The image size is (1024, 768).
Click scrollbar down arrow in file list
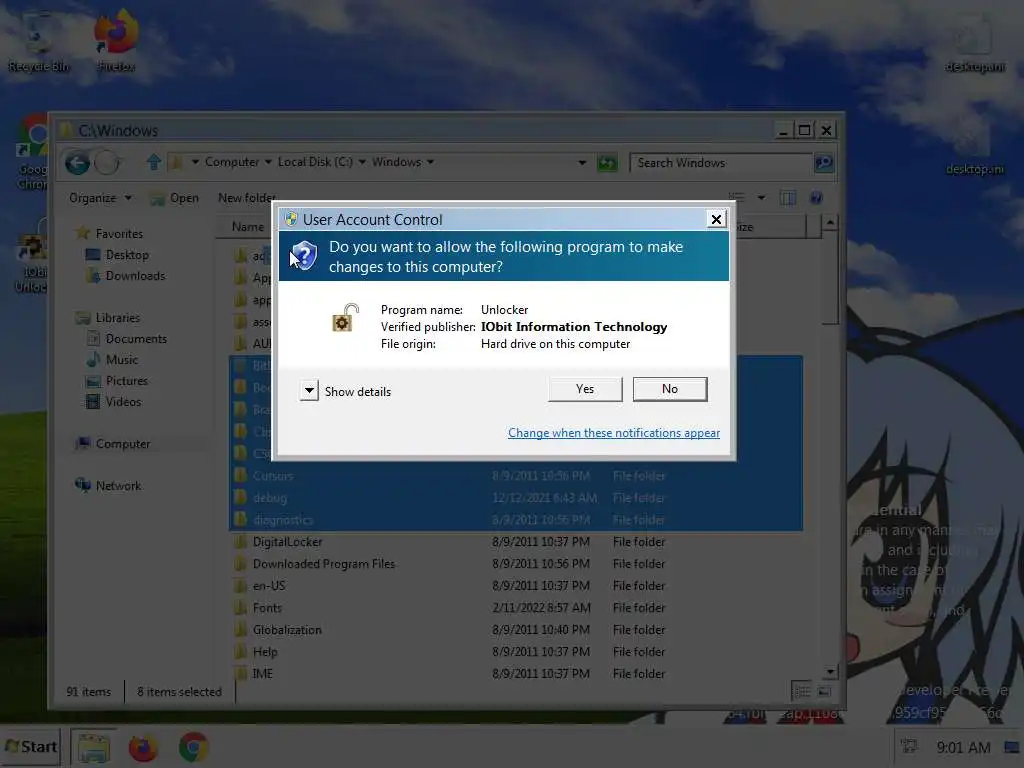pyautogui.click(x=830, y=672)
